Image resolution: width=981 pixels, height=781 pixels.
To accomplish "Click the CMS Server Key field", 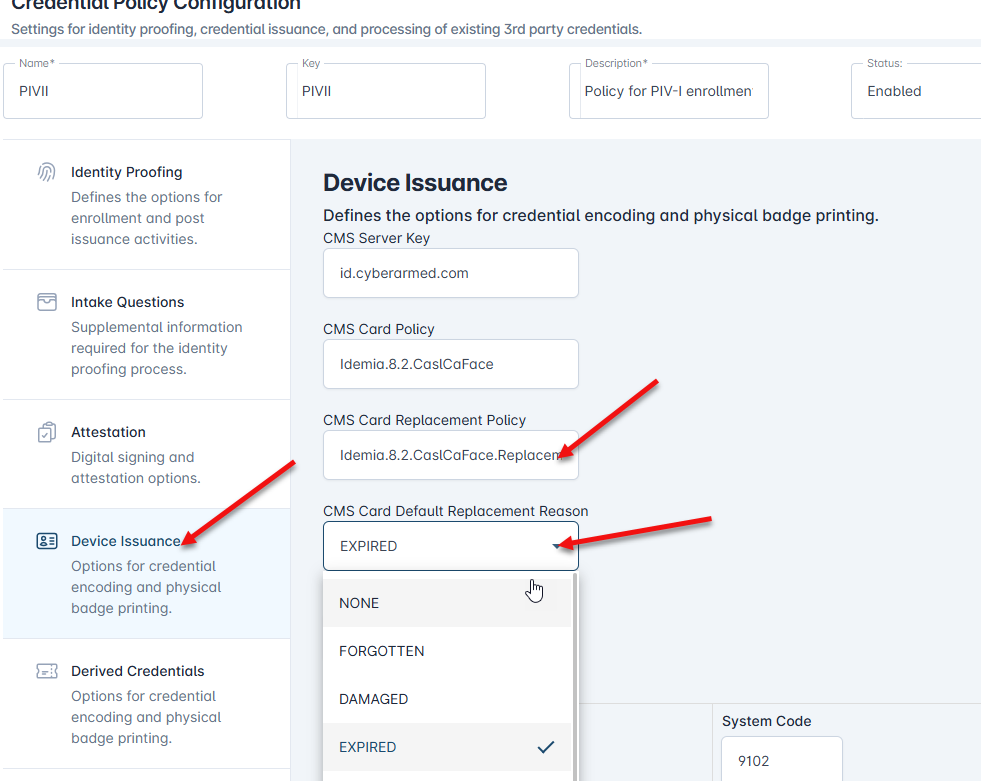I will pos(450,273).
